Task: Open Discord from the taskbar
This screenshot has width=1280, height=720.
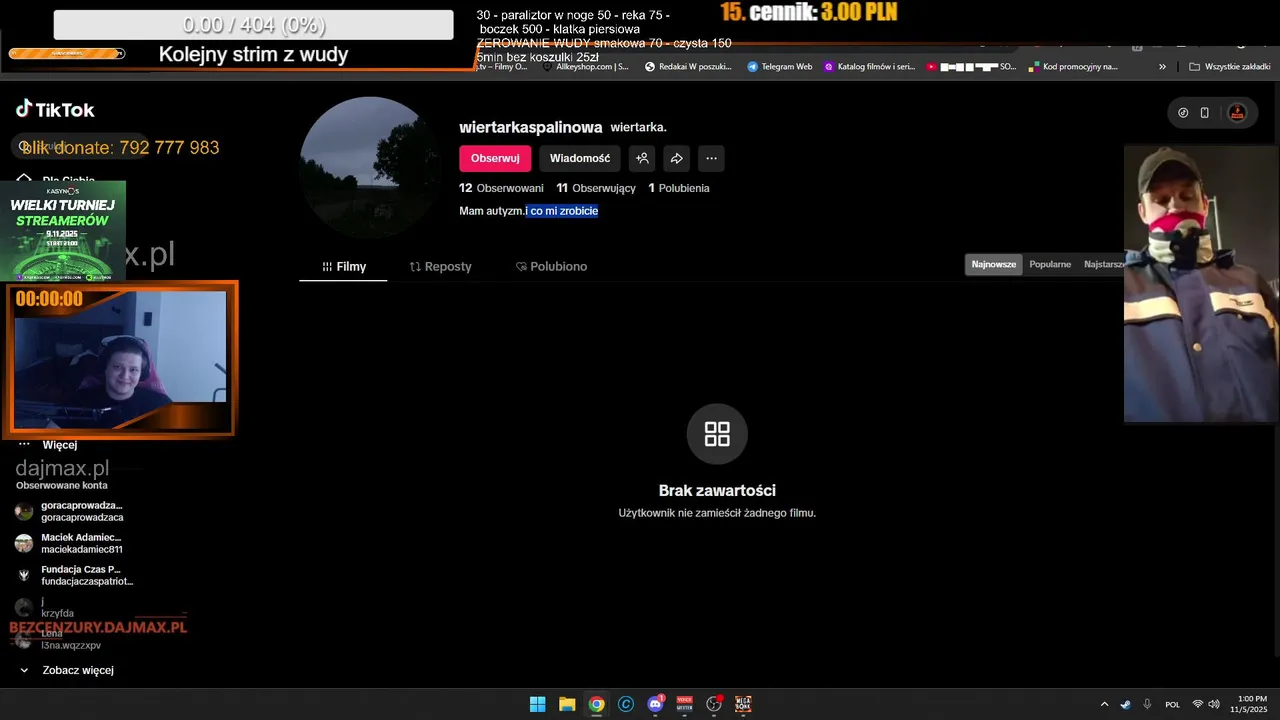Action: point(655,704)
